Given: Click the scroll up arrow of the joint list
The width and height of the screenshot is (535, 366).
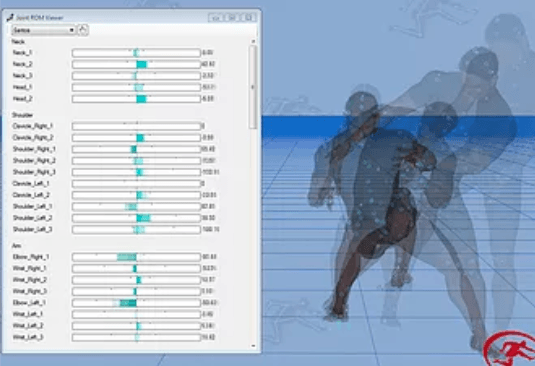Looking at the screenshot, I should (253, 41).
